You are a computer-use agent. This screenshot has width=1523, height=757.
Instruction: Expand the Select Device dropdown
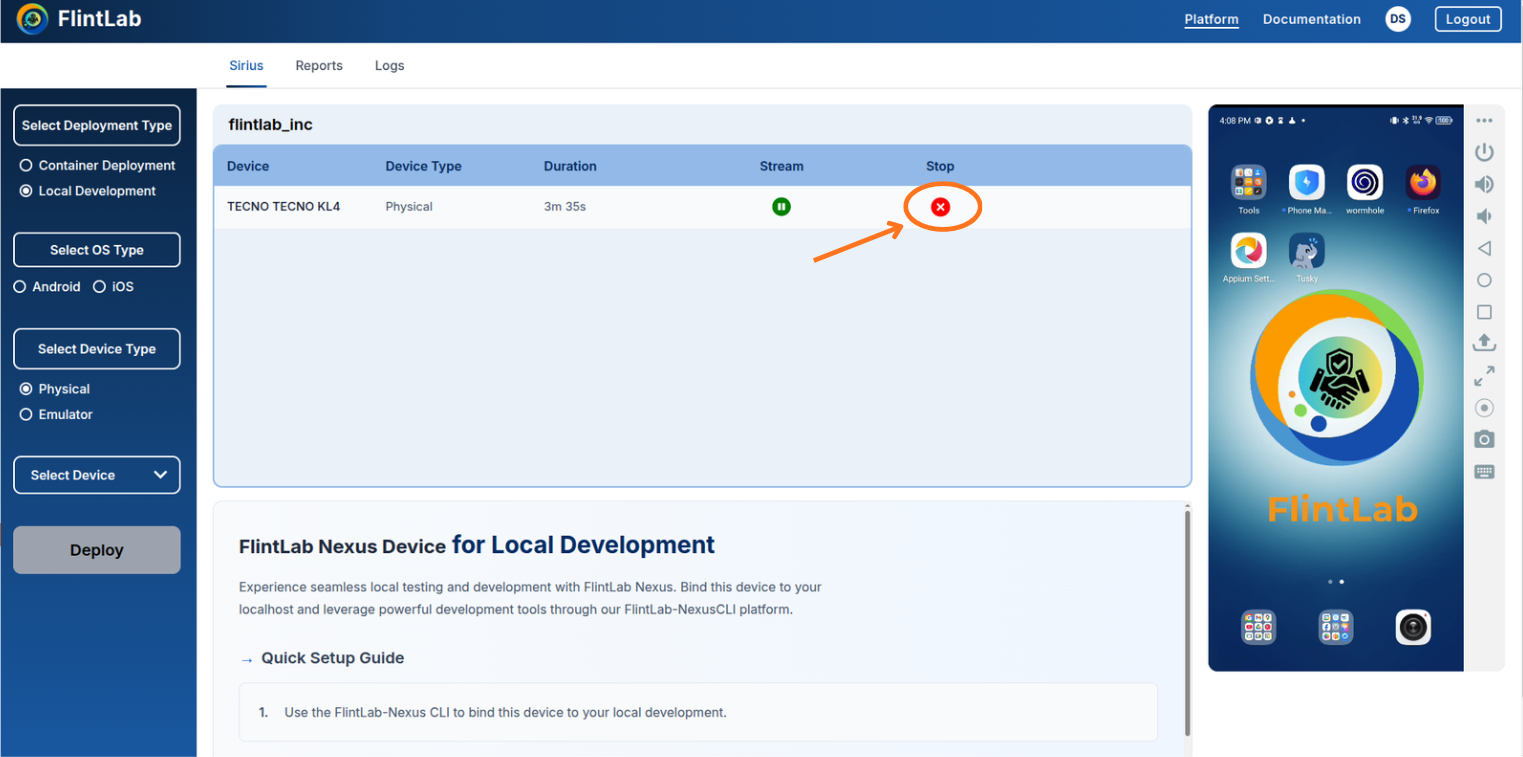(97, 475)
